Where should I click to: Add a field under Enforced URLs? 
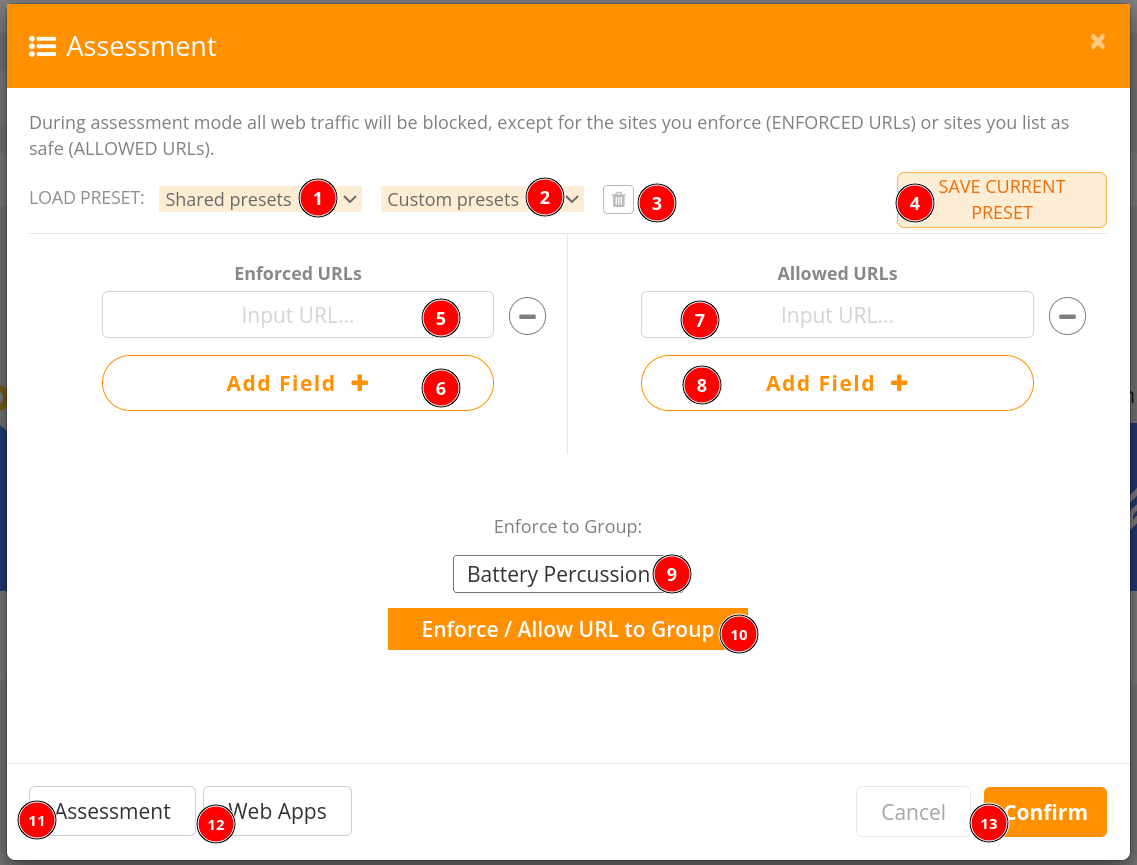298,383
